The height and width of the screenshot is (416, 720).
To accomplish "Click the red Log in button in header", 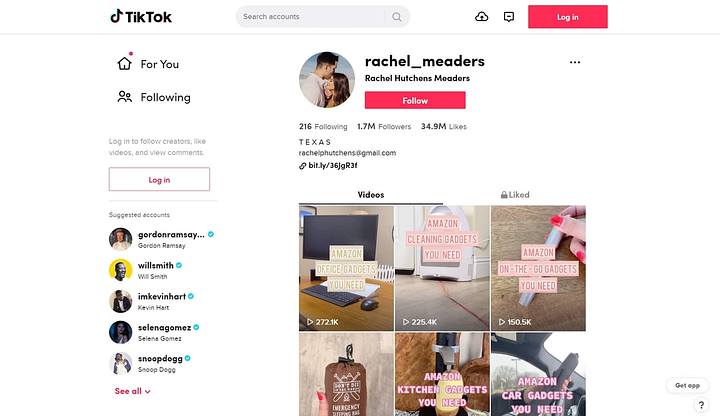I will (x=568, y=17).
